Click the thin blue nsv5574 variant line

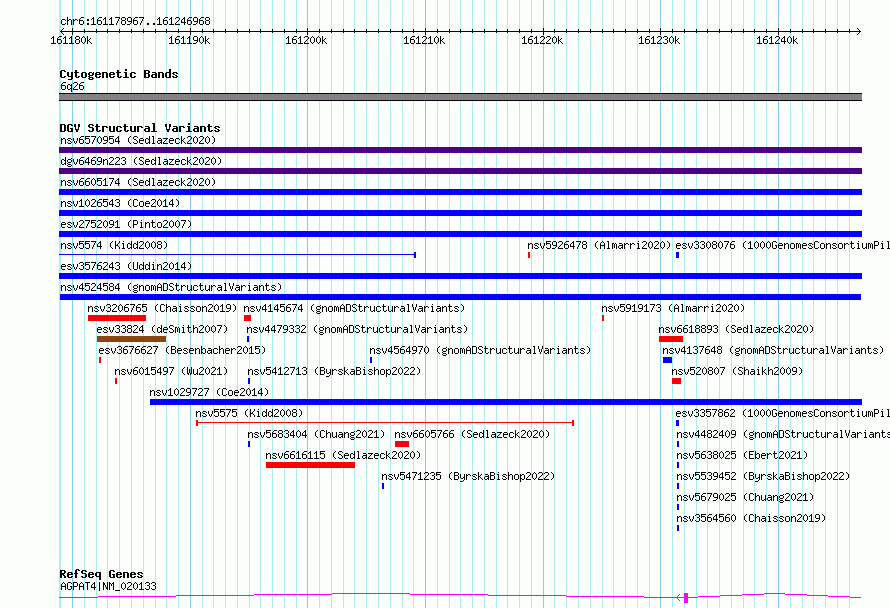pyautogui.click(x=238, y=255)
